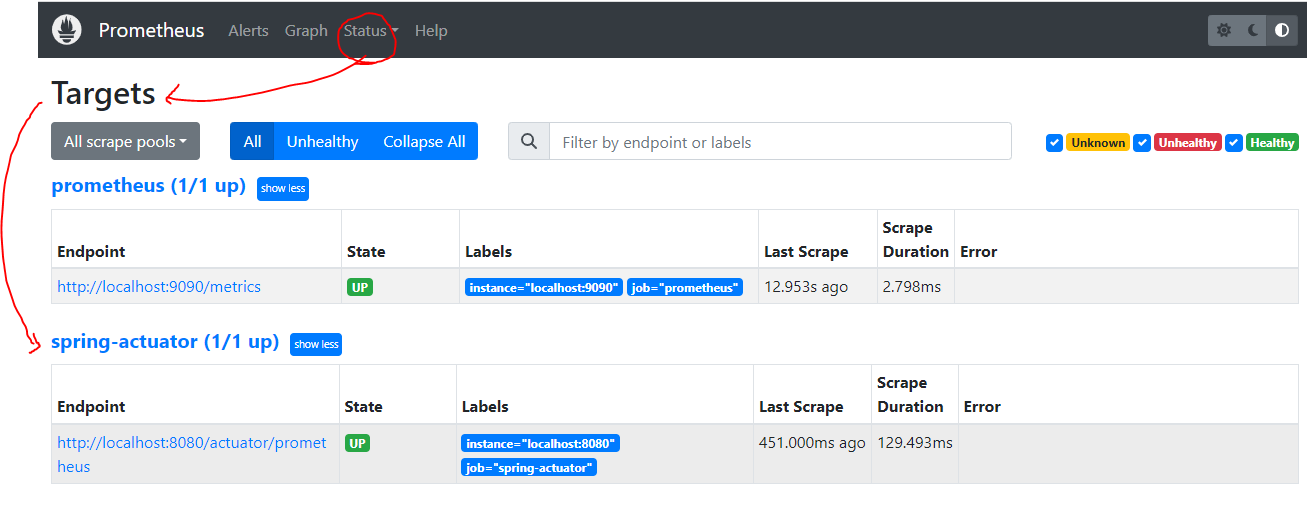
Task: Click the UP state badge for localhost:9090
Action: (x=360, y=287)
